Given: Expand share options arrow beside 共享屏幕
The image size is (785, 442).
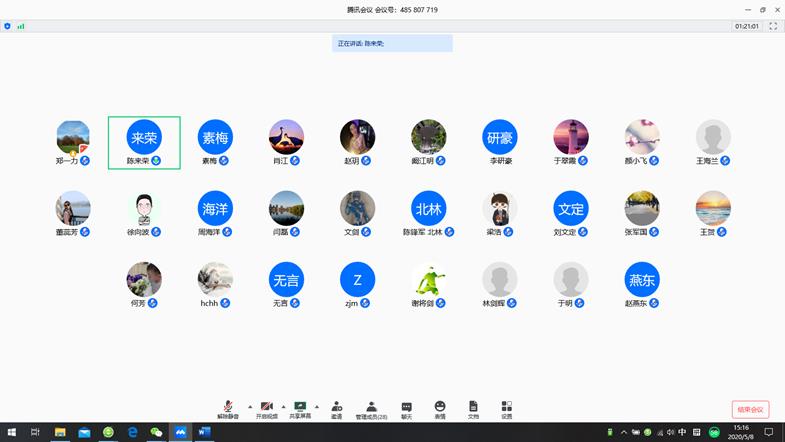Looking at the screenshot, I should [x=317, y=406].
